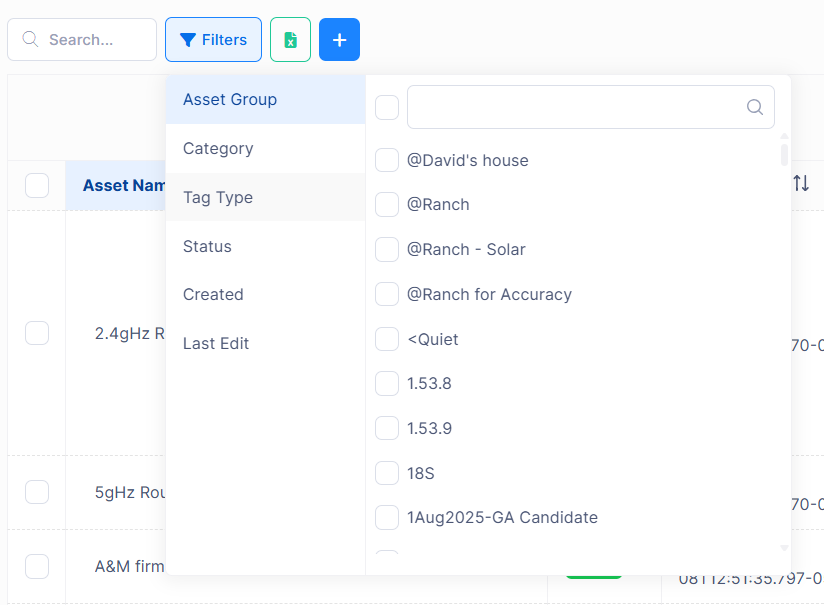Click the sort arrows icon in table header
Viewport: 824px width, 605px height.
click(801, 184)
